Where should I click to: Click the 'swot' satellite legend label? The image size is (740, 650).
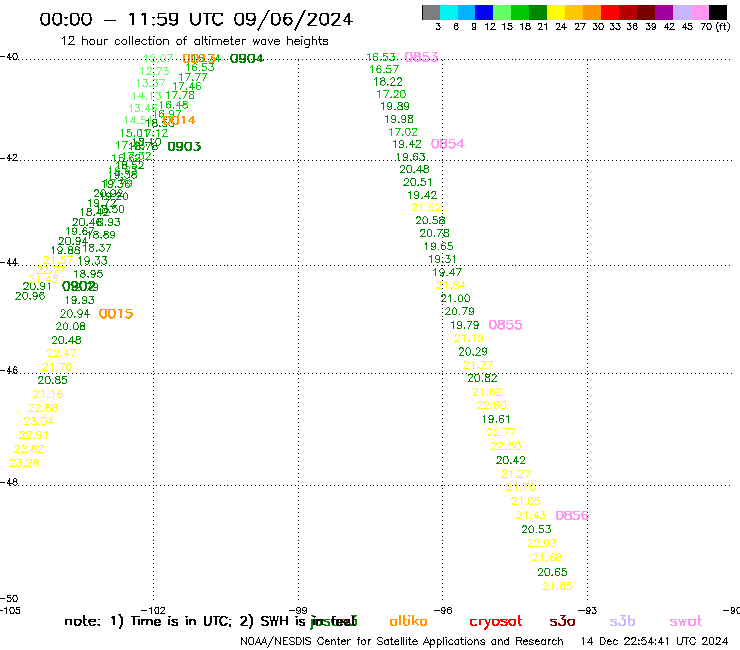click(x=686, y=622)
